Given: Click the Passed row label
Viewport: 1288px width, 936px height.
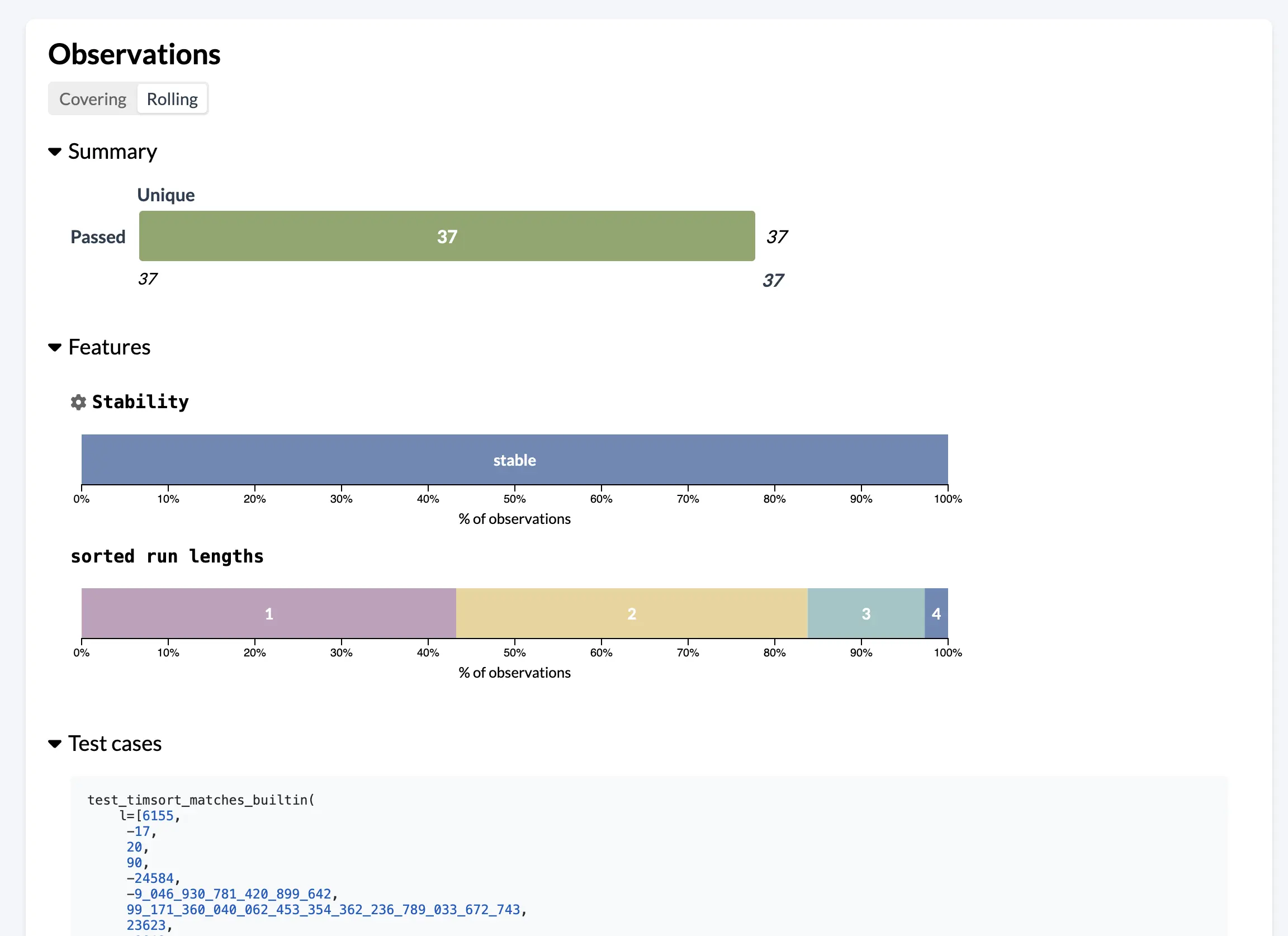Looking at the screenshot, I should tap(98, 237).
